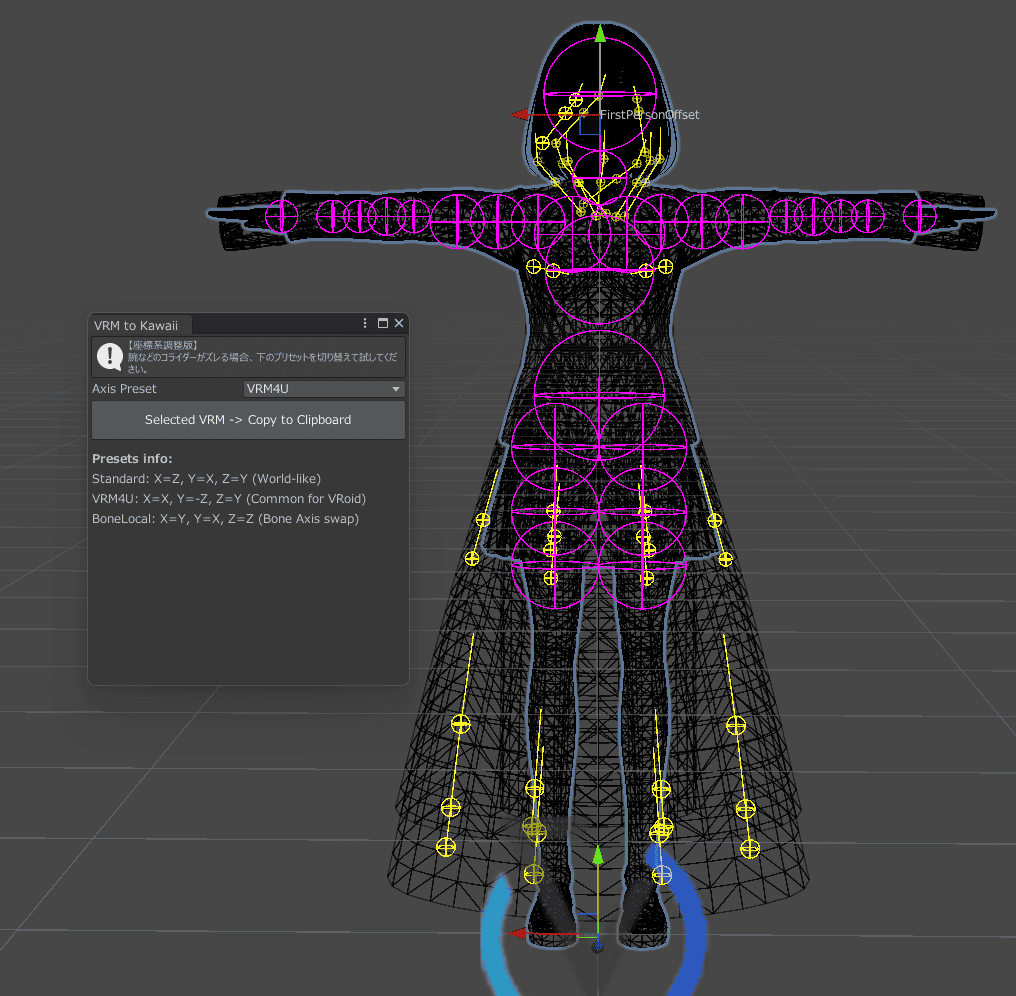1016x996 pixels.
Task: Click blue Z-axis handle below the feet
Action: click(x=597, y=946)
